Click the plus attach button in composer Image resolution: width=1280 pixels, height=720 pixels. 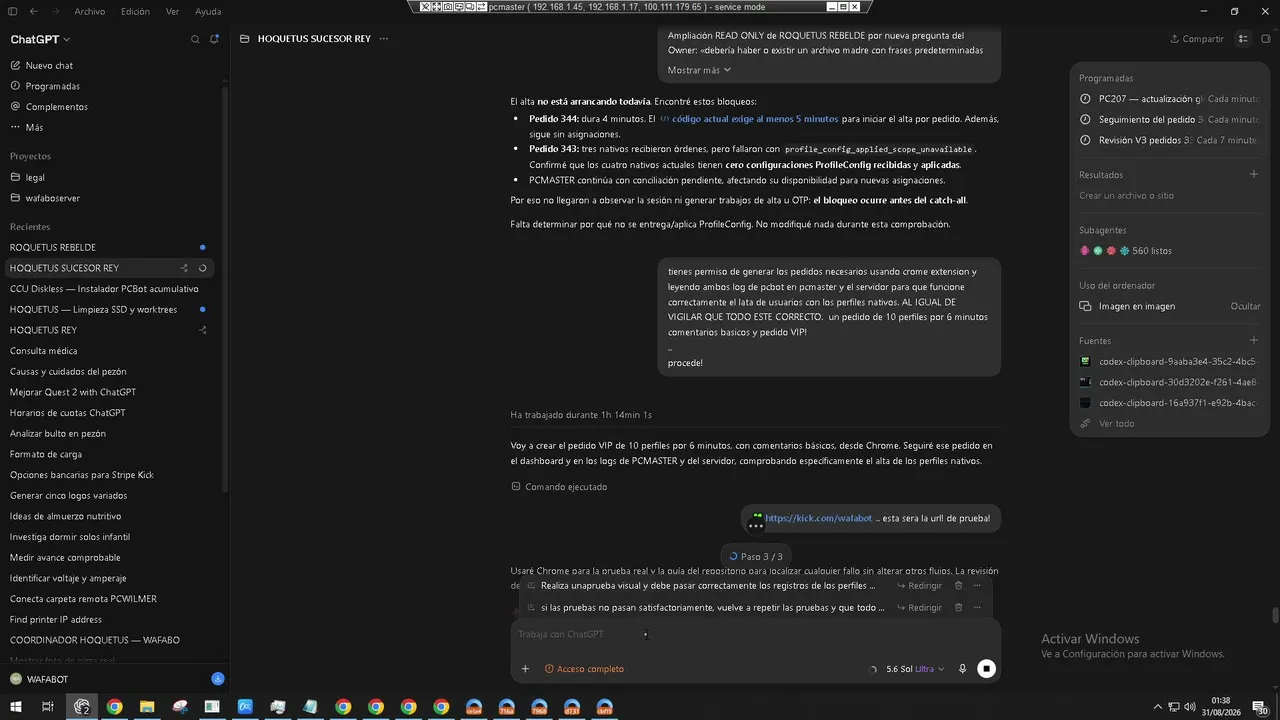point(525,669)
